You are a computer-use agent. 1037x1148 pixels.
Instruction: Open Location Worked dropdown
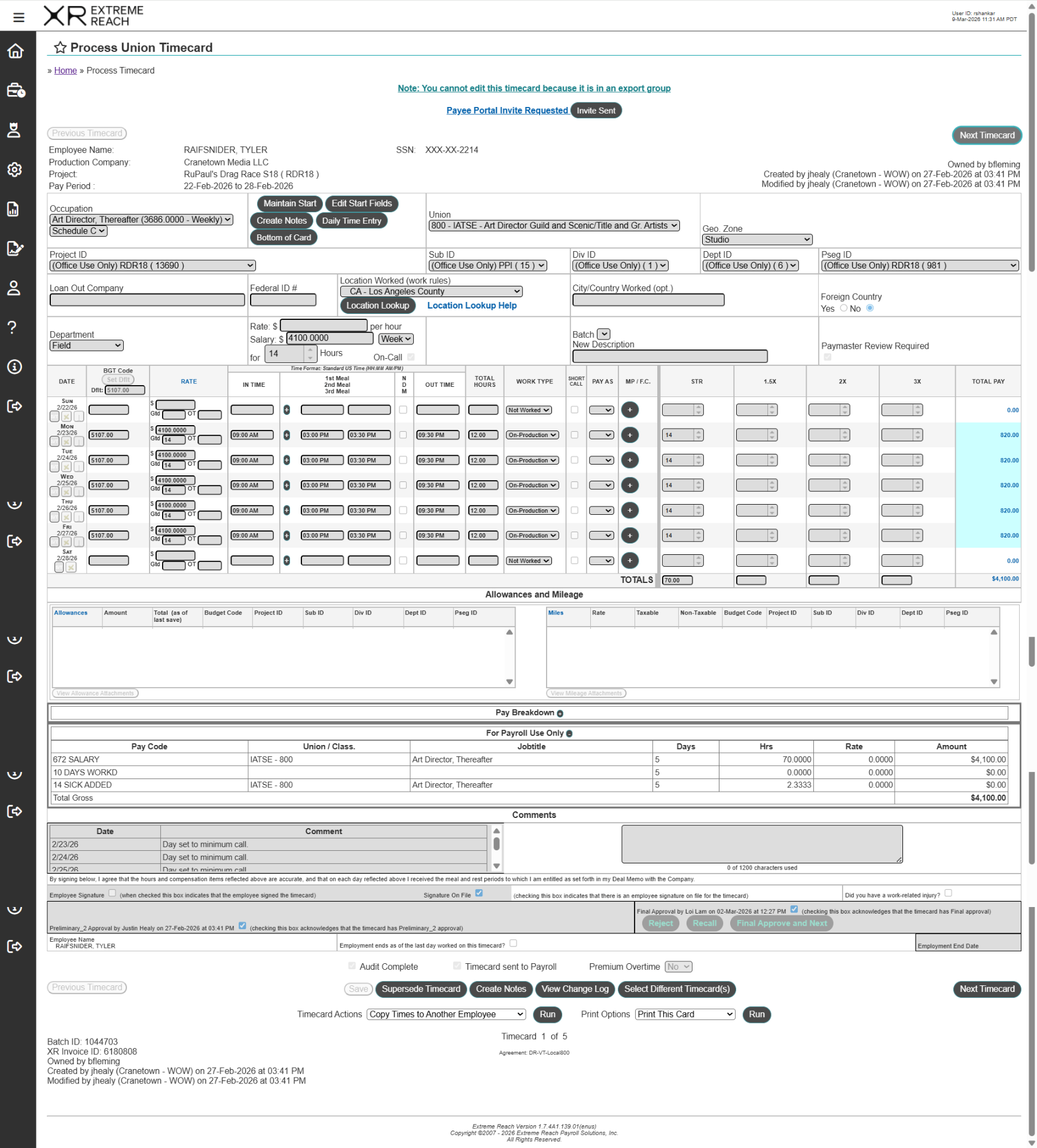[x=431, y=291]
